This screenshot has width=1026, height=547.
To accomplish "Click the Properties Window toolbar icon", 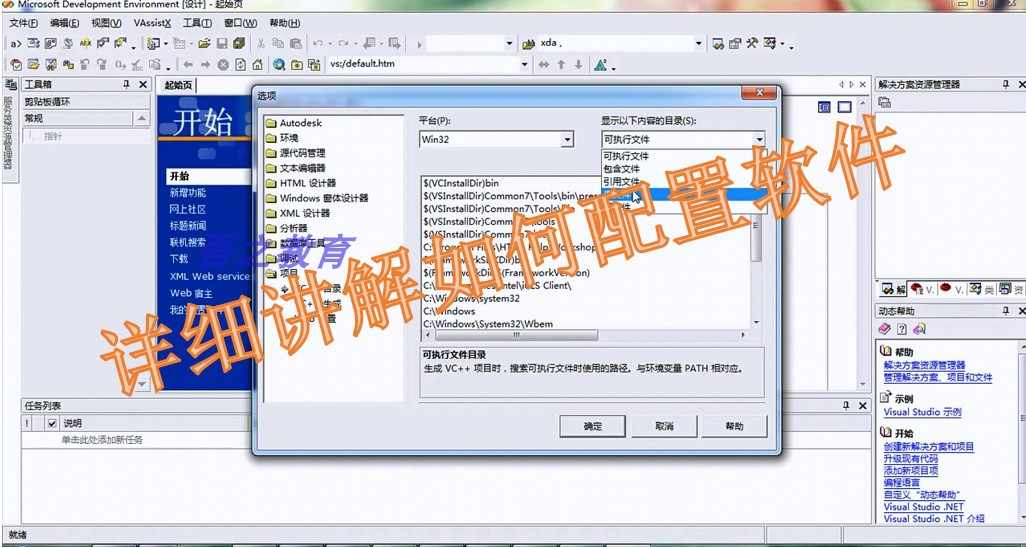I will point(735,43).
